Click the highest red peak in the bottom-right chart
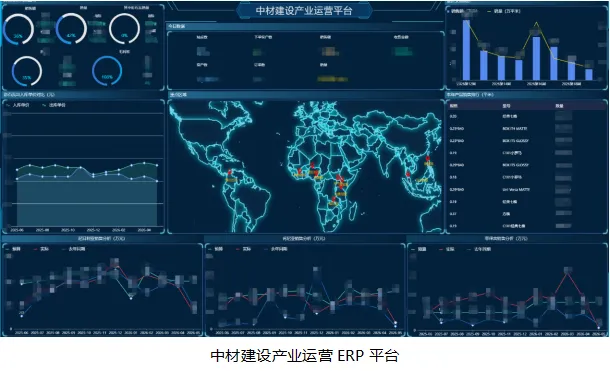Image resolution: width=610 pixels, height=371 pixels. (x=568, y=272)
